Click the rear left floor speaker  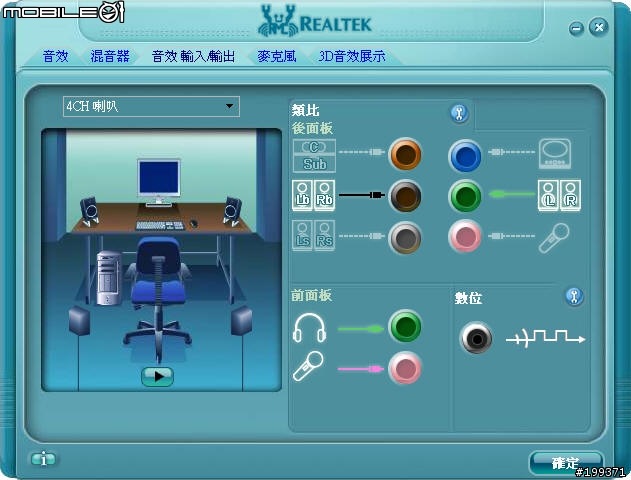(79, 321)
